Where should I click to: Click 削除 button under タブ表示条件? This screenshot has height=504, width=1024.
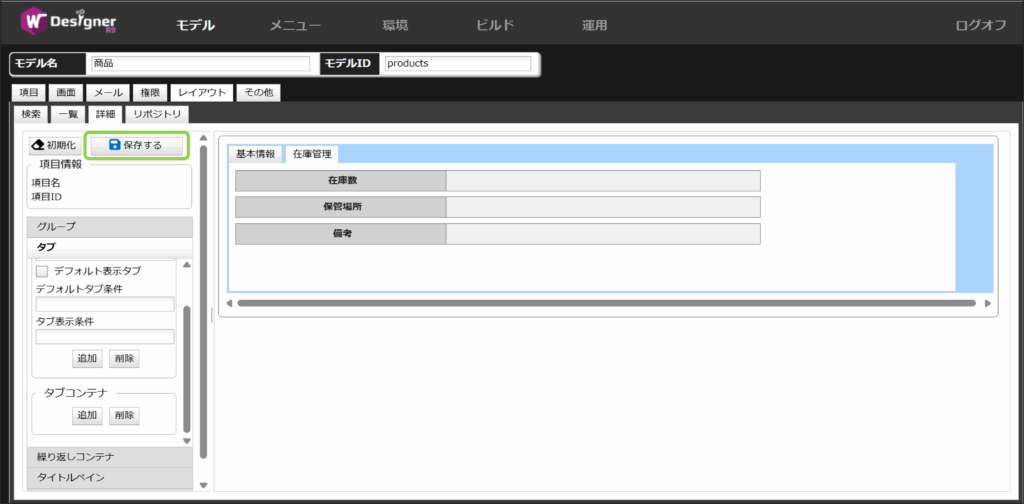pyautogui.click(x=124, y=358)
